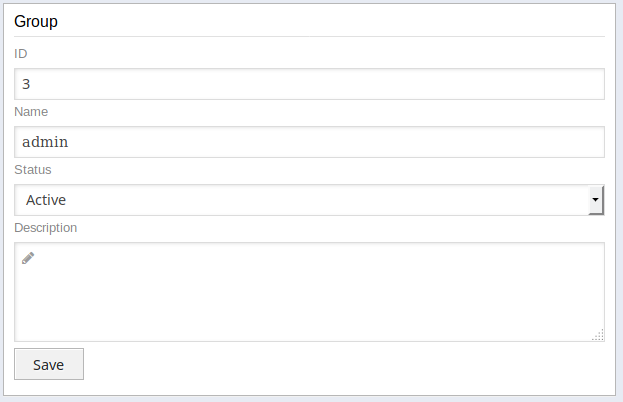Place cursor on the value 3

click(26, 84)
